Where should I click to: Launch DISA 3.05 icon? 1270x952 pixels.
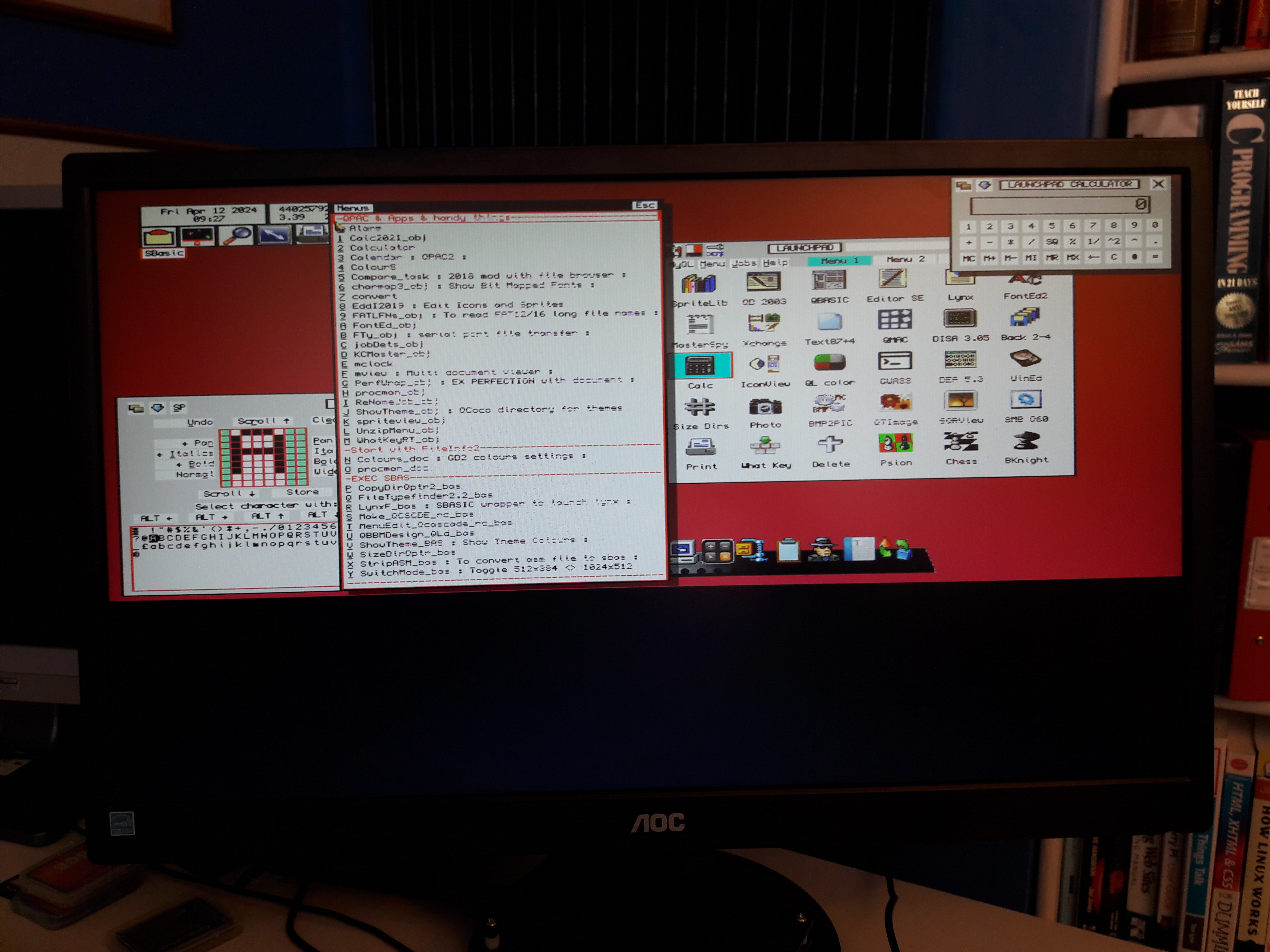click(960, 319)
